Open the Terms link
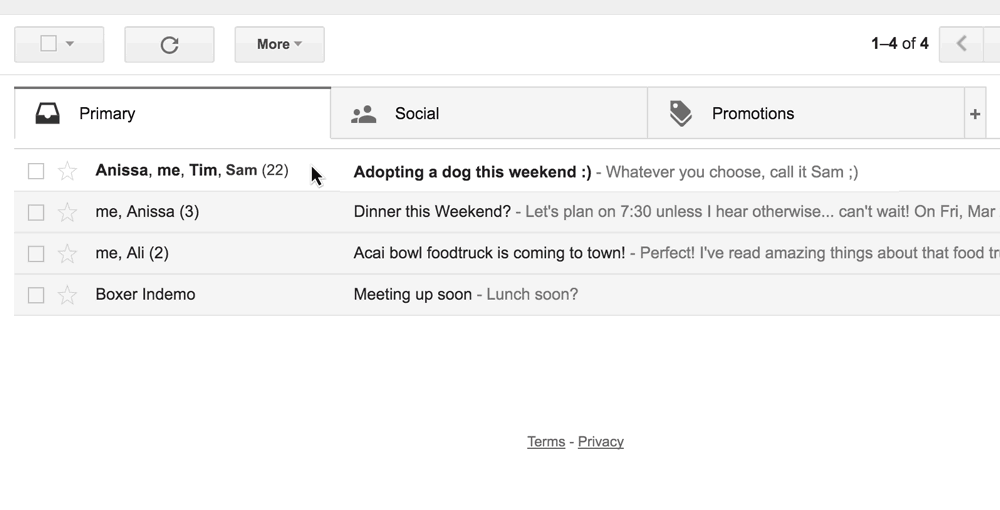This screenshot has height=510, width=1000. [546, 442]
